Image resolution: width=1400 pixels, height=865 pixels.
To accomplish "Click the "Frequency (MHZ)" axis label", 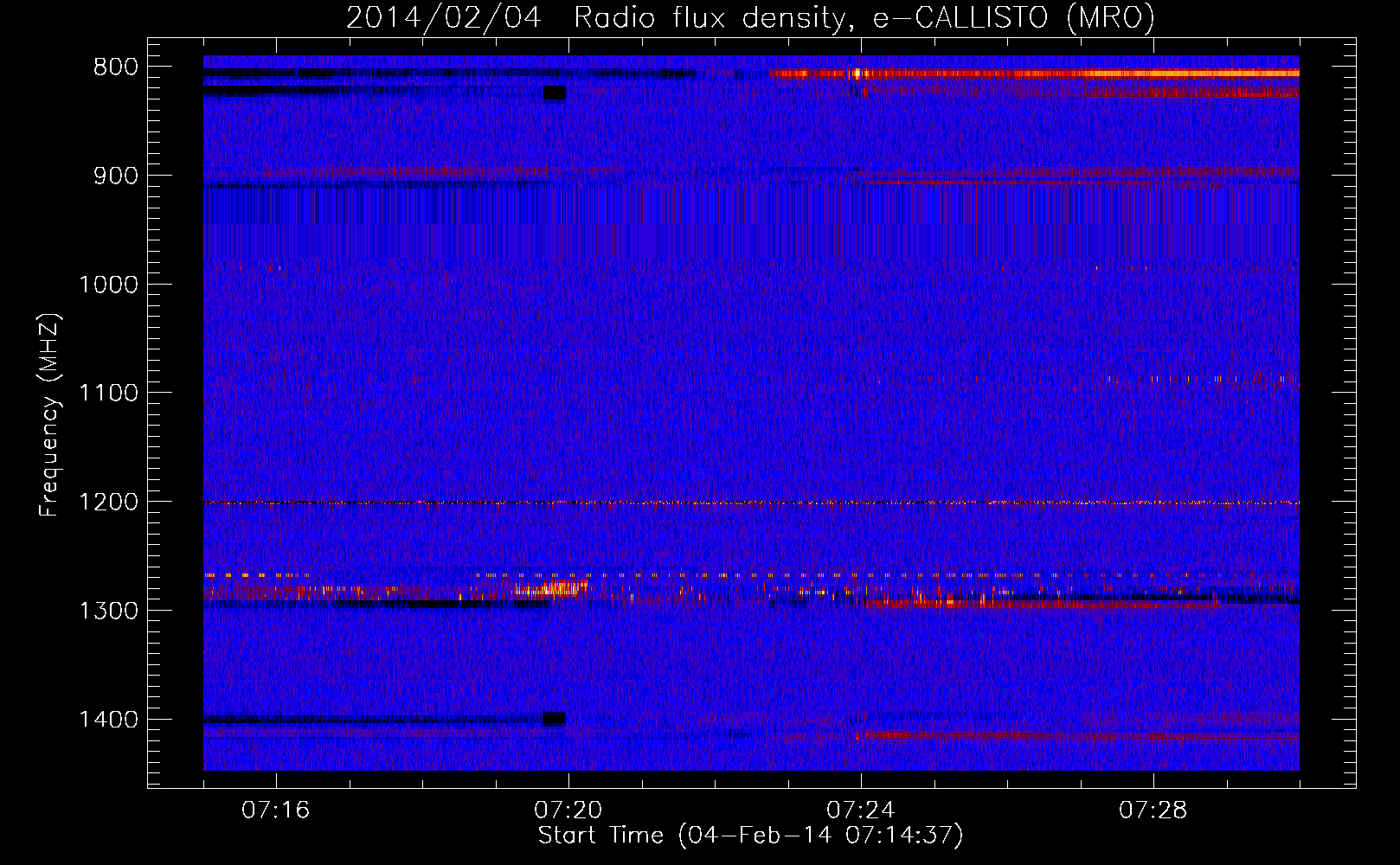I will click(49, 414).
